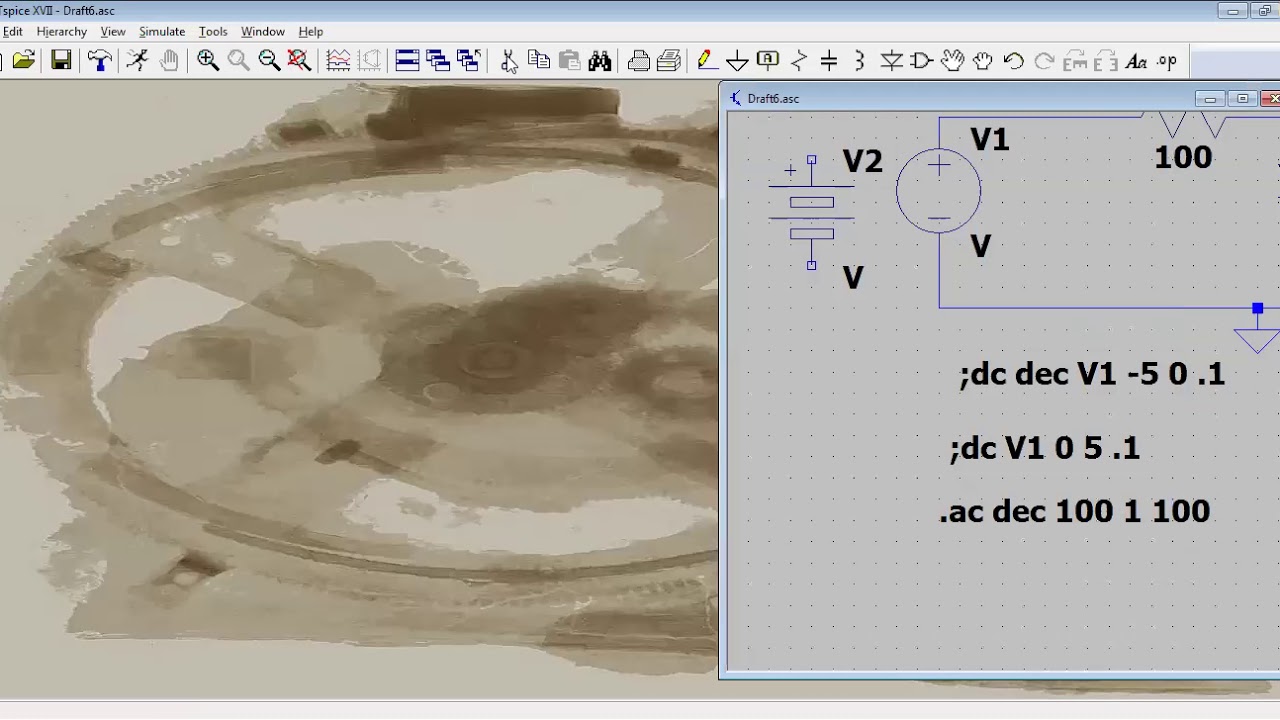Viewport: 1280px width, 720px height.
Task: Click the Autorange waveform plot icon
Action: coord(338,61)
